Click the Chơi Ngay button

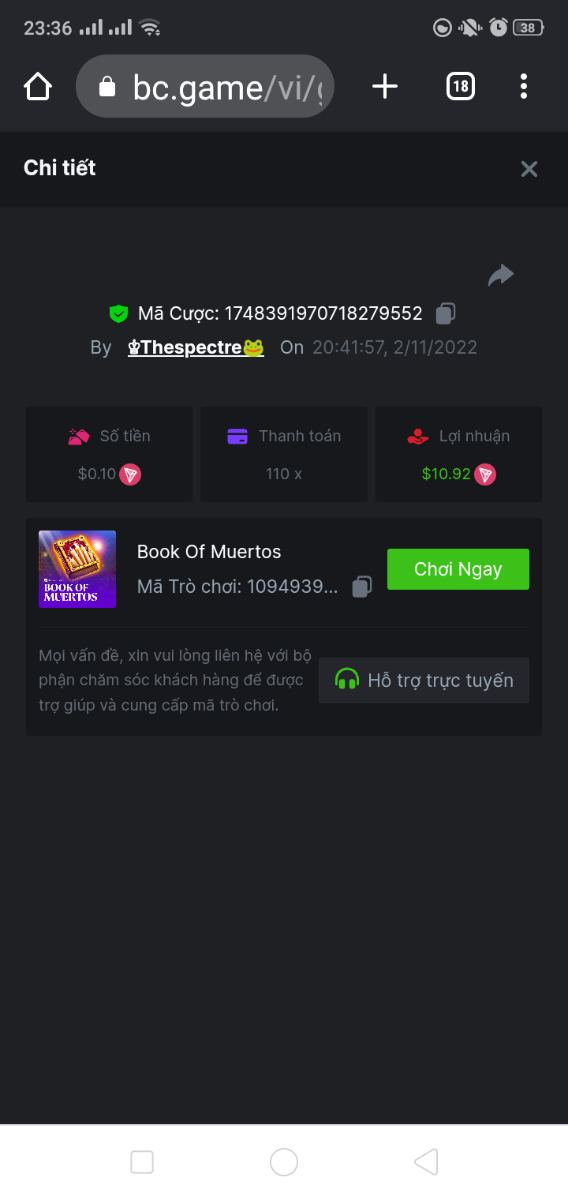pyautogui.click(x=458, y=569)
